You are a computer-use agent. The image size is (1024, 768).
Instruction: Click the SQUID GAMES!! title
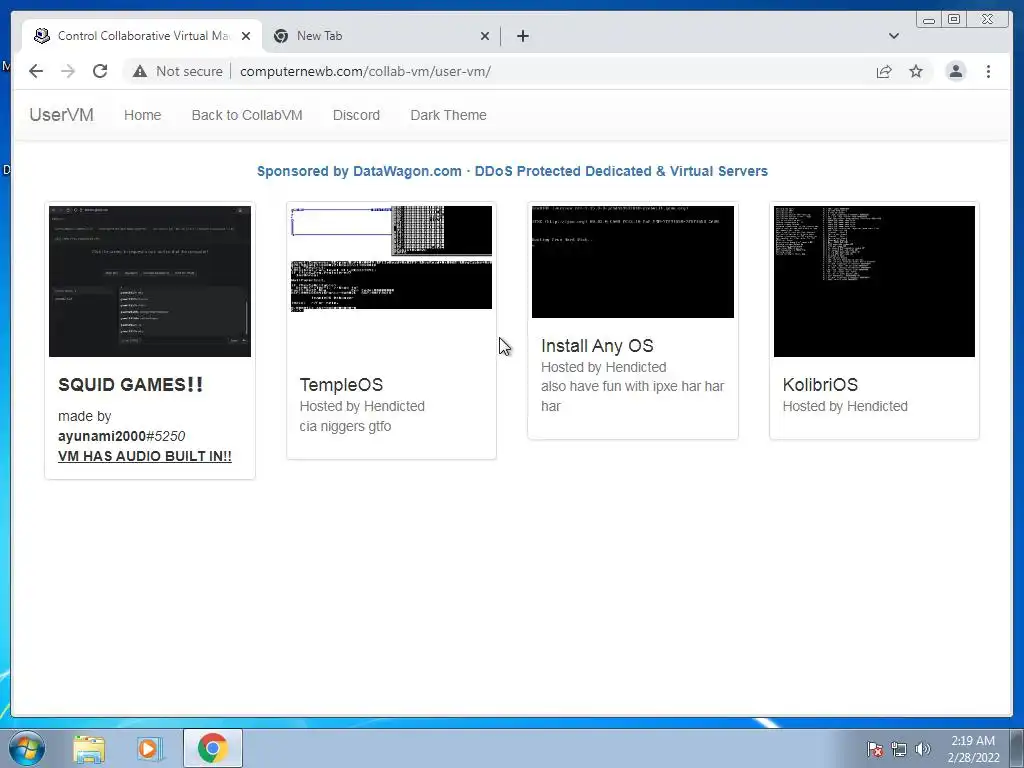point(131,385)
